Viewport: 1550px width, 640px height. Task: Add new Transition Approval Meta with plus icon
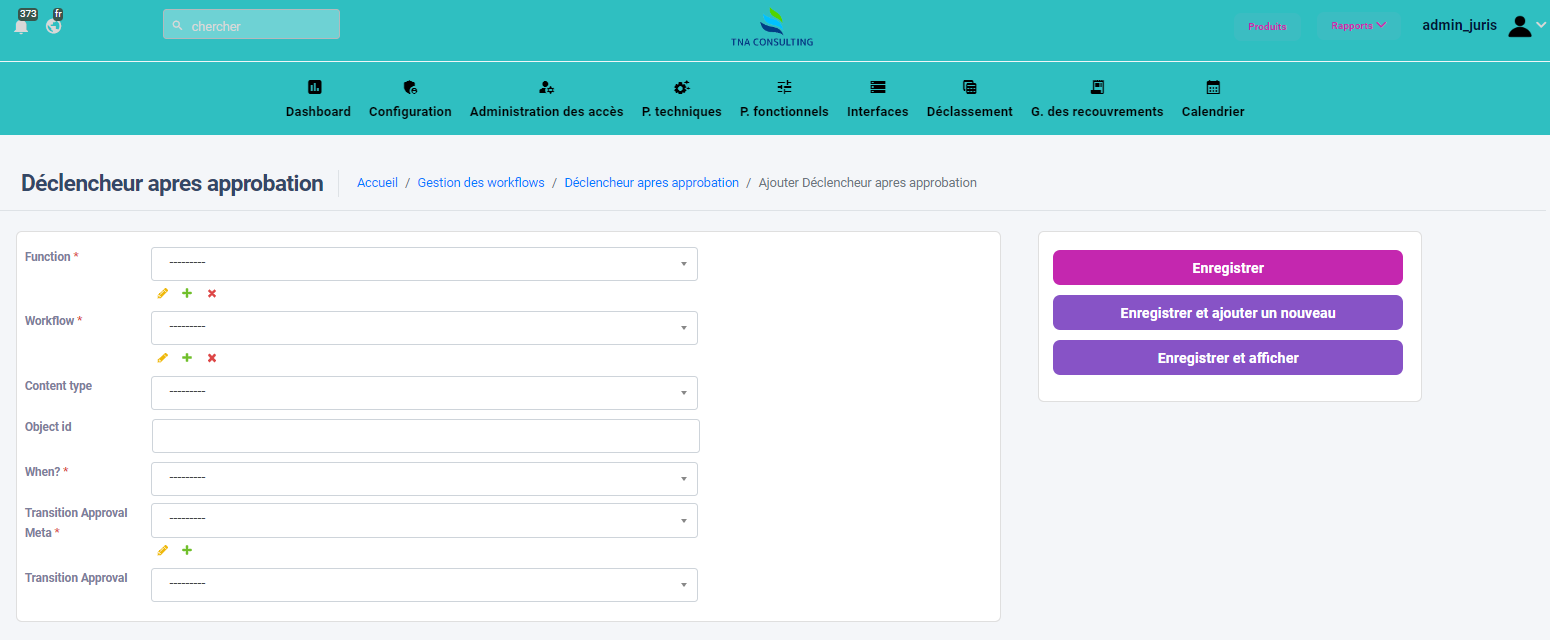click(x=187, y=550)
